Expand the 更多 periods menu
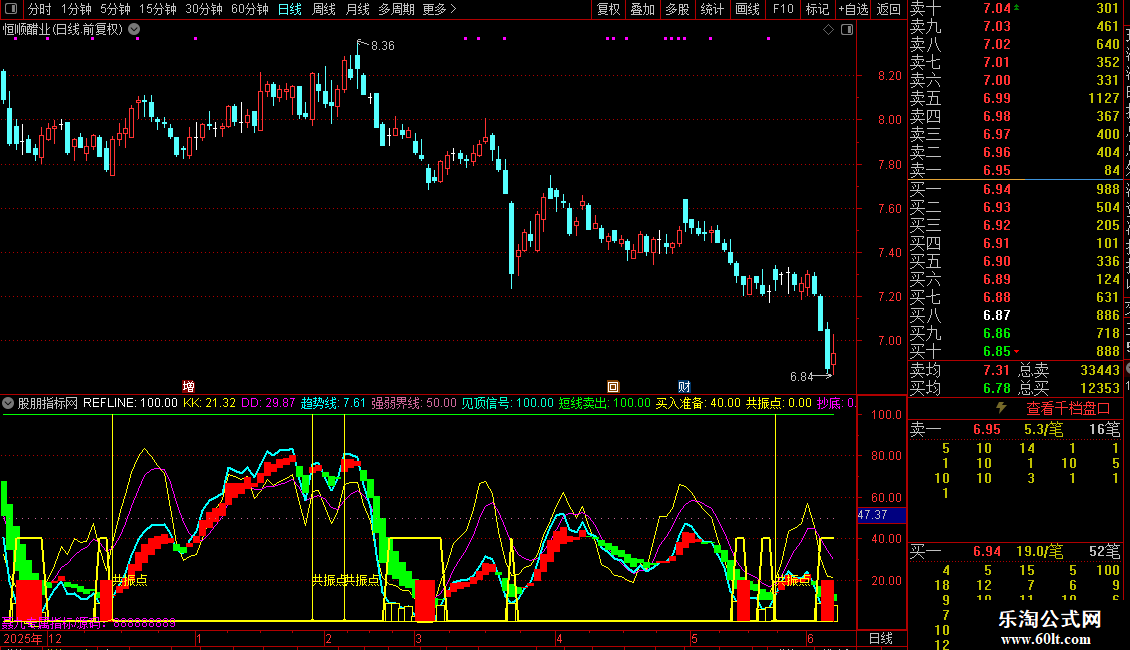The height and width of the screenshot is (650, 1130). pos(439,9)
